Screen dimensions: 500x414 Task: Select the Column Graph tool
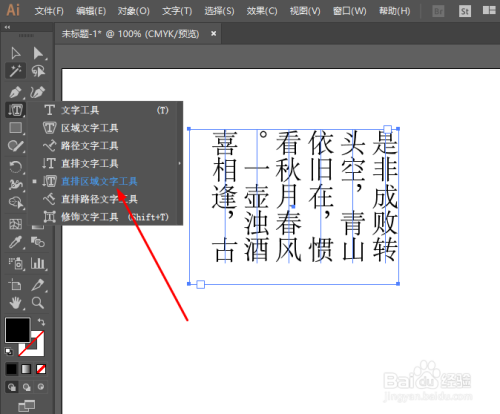[38, 263]
